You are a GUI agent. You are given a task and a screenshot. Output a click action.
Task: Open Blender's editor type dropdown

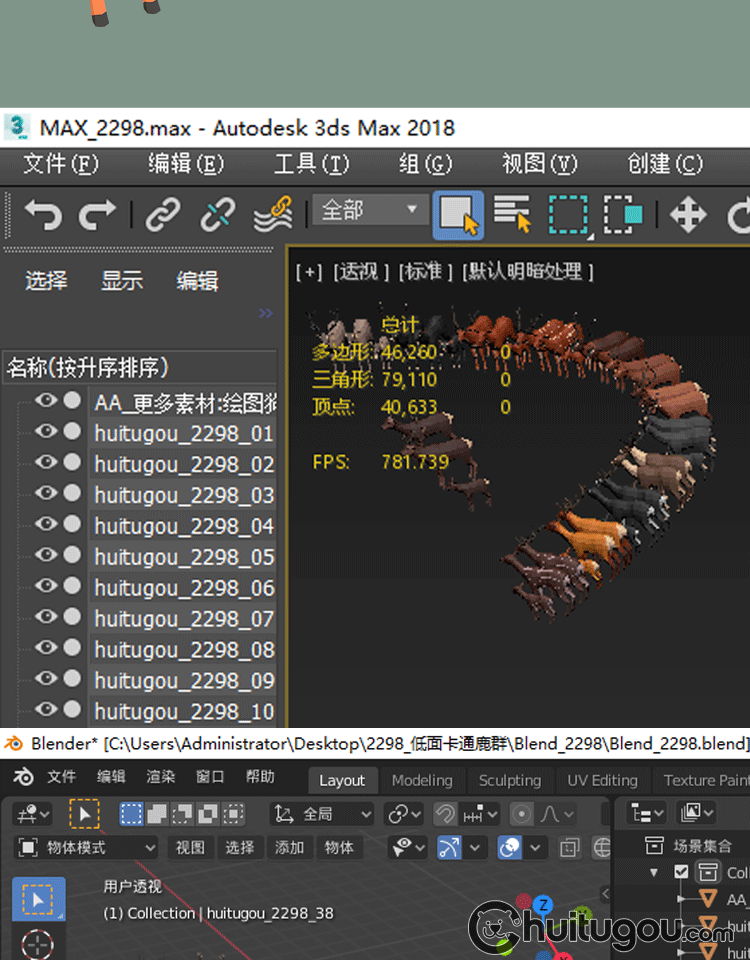coord(32,814)
